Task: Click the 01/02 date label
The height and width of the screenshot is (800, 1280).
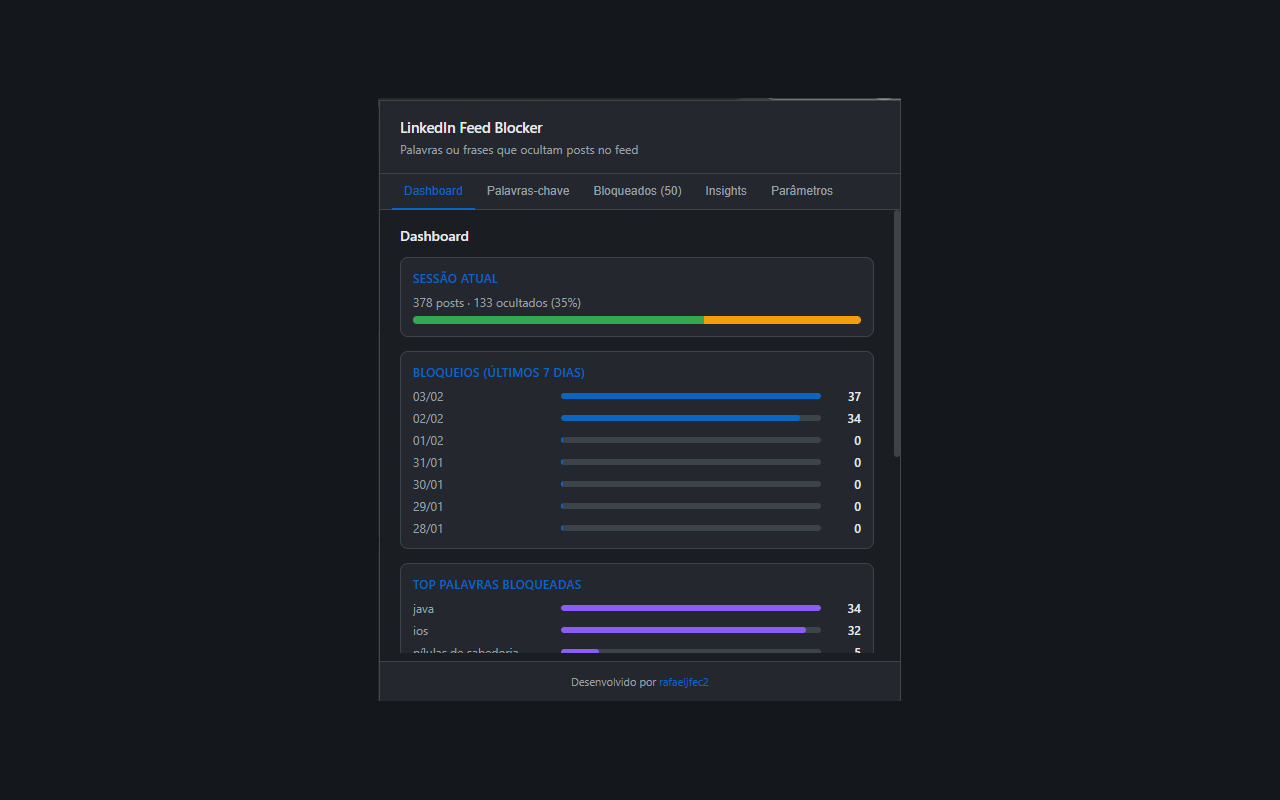Action: point(428,441)
